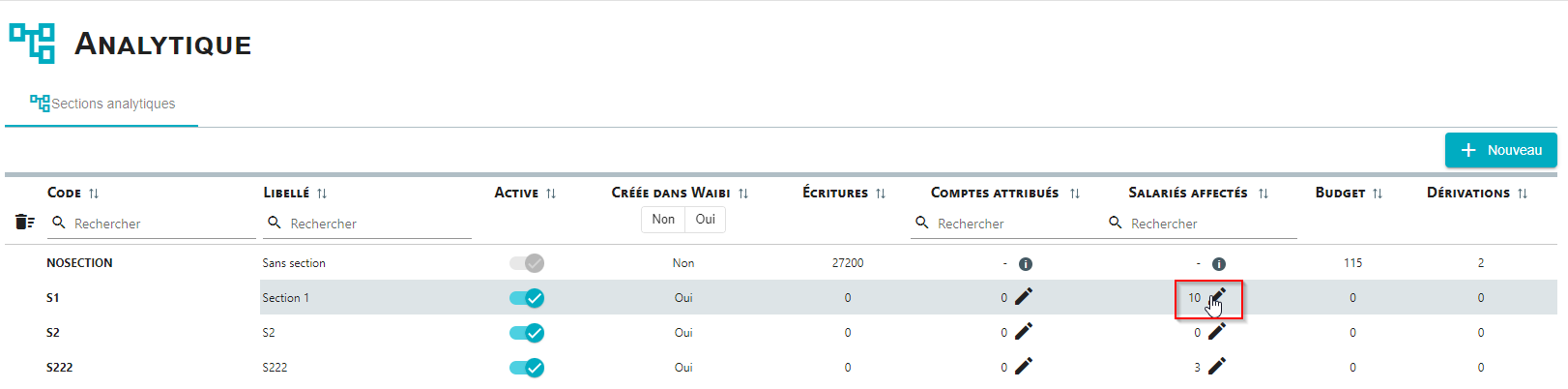1568x389 pixels.
Task: Sort by Active column arrows
Action: click(x=551, y=194)
